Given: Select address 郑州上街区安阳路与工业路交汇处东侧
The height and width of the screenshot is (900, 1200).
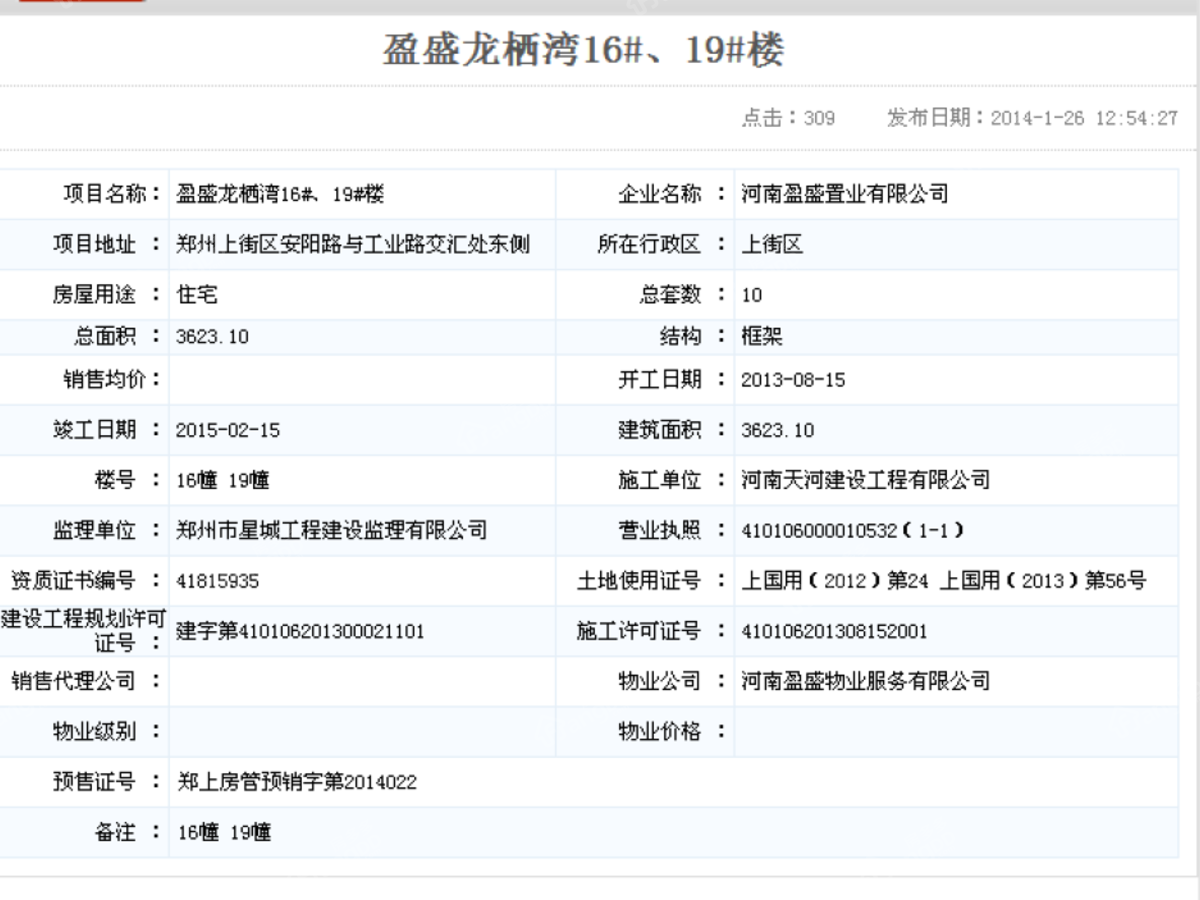Looking at the screenshot, I should click(353, 244).
